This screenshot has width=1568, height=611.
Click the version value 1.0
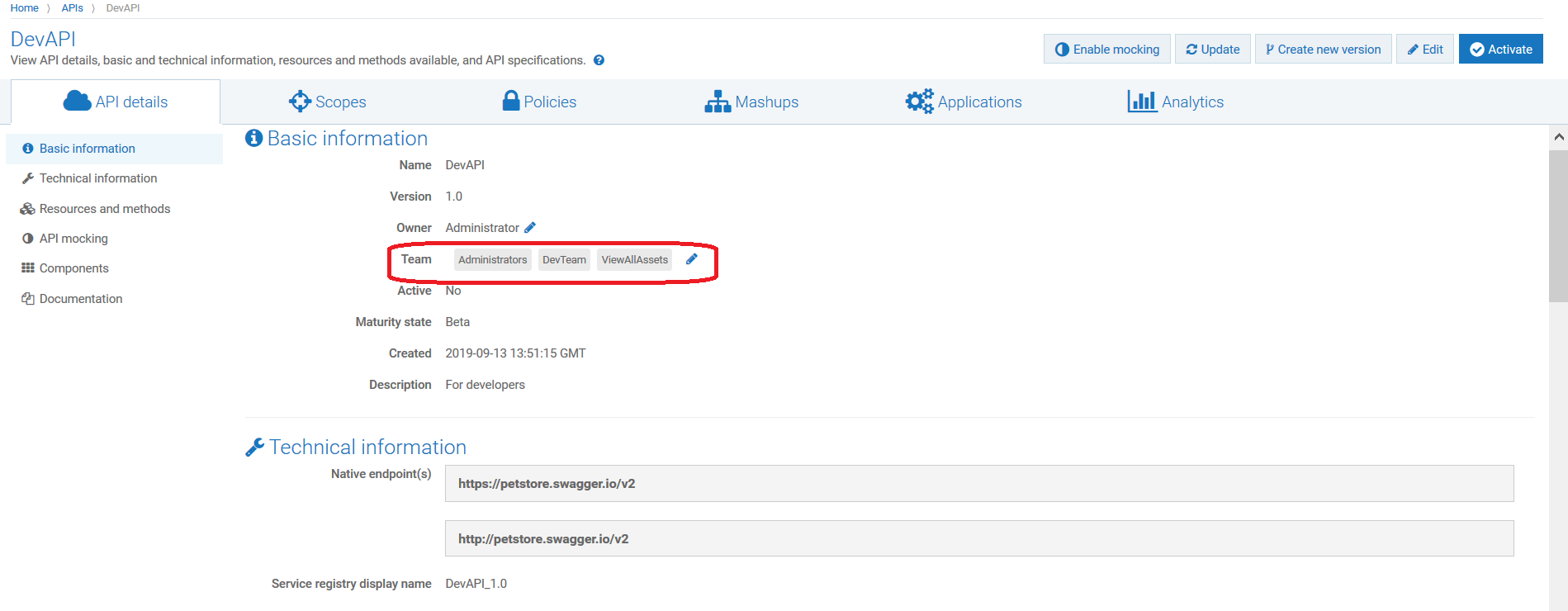tap(454, 197)
